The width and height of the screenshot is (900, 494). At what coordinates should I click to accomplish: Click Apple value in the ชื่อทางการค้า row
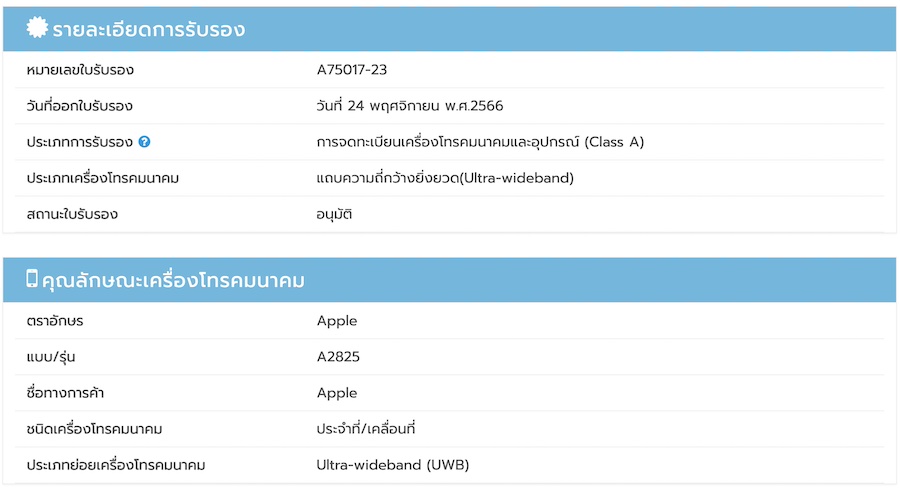click(337, 393)
